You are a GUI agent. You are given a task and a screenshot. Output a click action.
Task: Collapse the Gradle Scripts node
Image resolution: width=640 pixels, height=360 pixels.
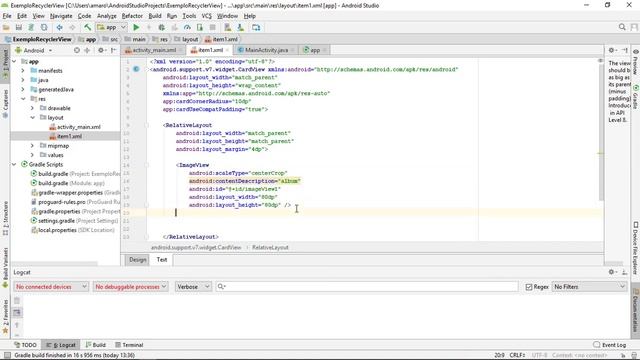[x=14, y=164]
